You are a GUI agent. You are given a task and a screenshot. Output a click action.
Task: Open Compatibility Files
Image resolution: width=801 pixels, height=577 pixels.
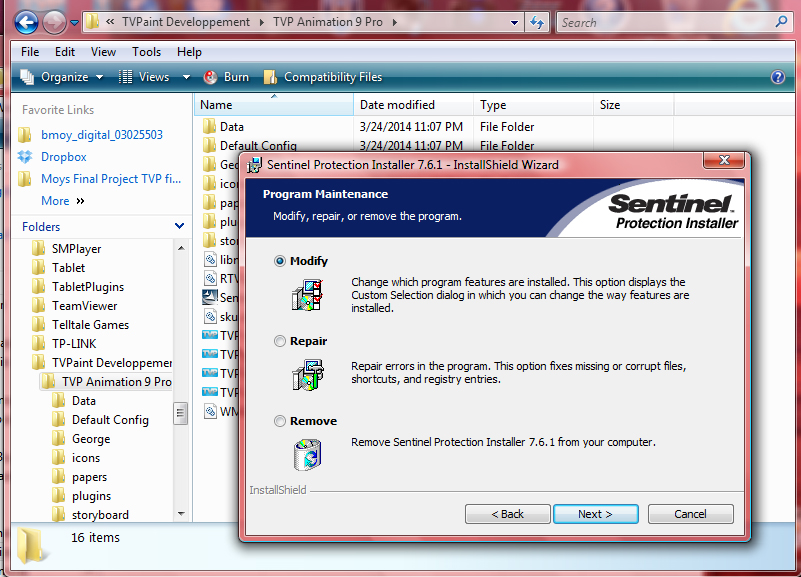point(323,77)
